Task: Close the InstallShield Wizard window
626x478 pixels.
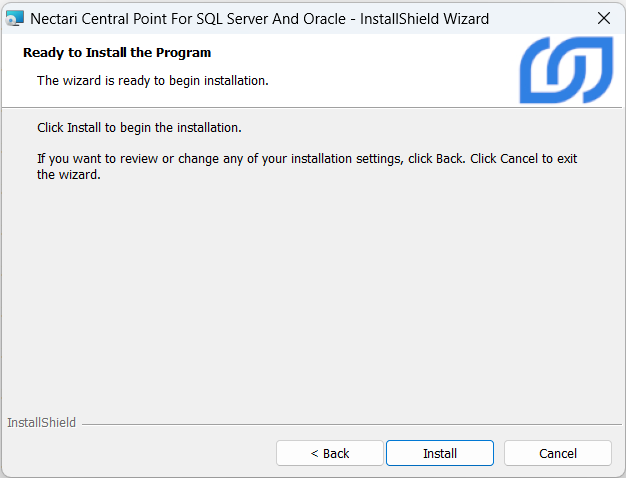Action: tap(603, 18)
